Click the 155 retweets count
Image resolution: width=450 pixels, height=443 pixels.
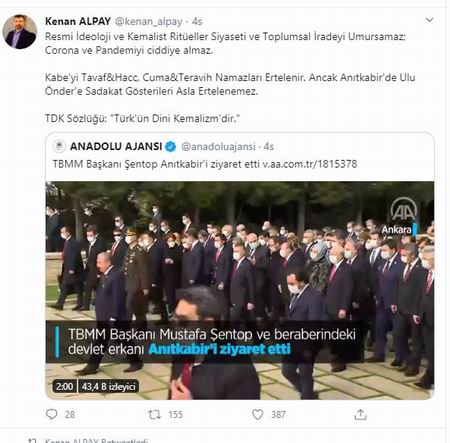(175, 415)
